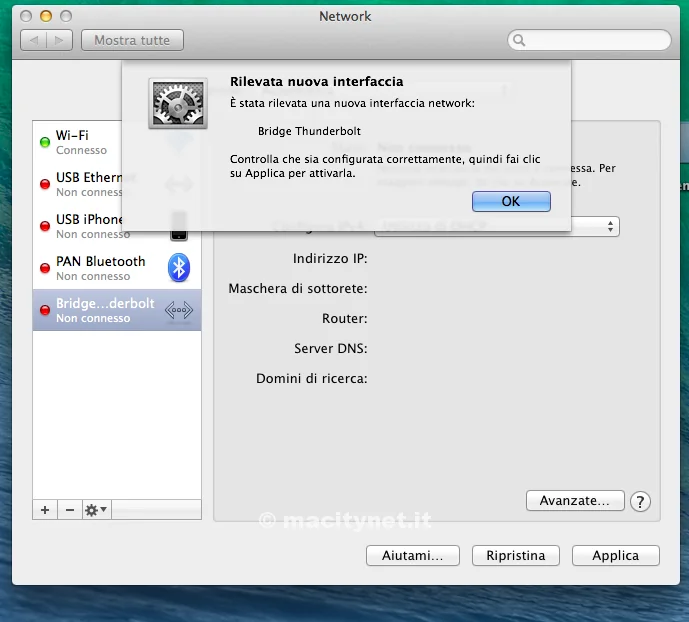This screenshot has height=622, width=689.
Task: Zoom the window with the green button
Action: click(66, 16)
